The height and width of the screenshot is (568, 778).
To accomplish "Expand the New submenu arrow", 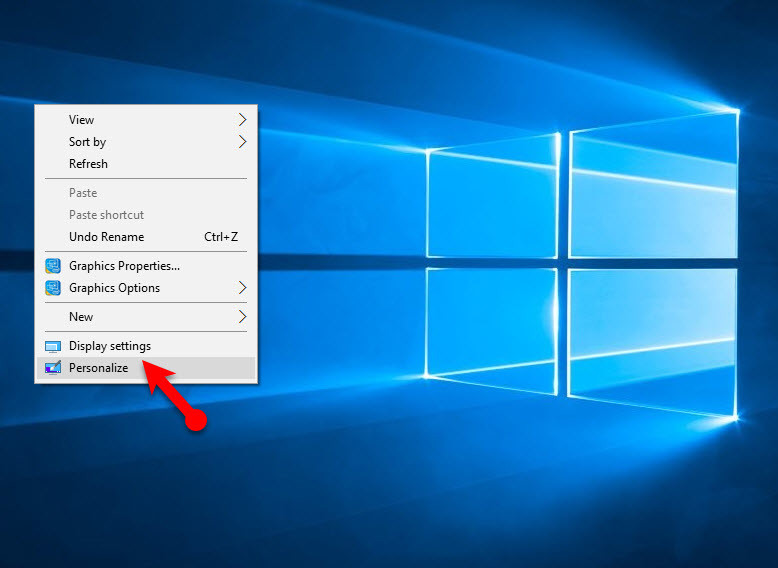I will (x=242, y=316).
